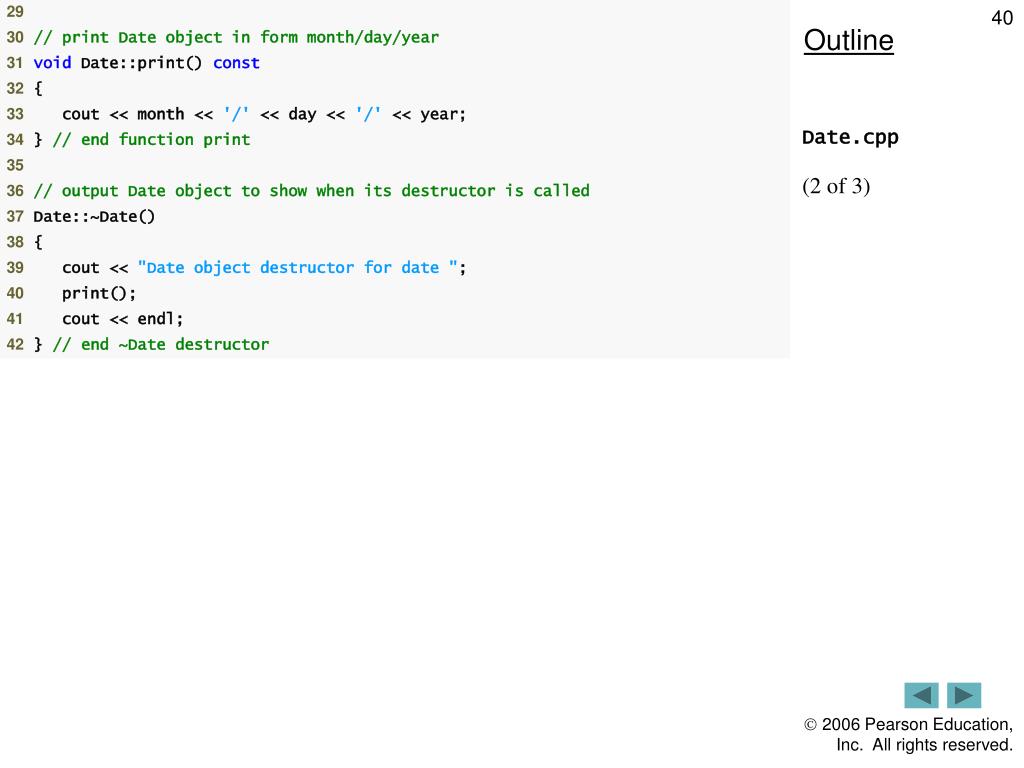Select "// end function print" comment
This screenshot has height=768, width=1024.
pyautogui.click(x=152, y=140)
